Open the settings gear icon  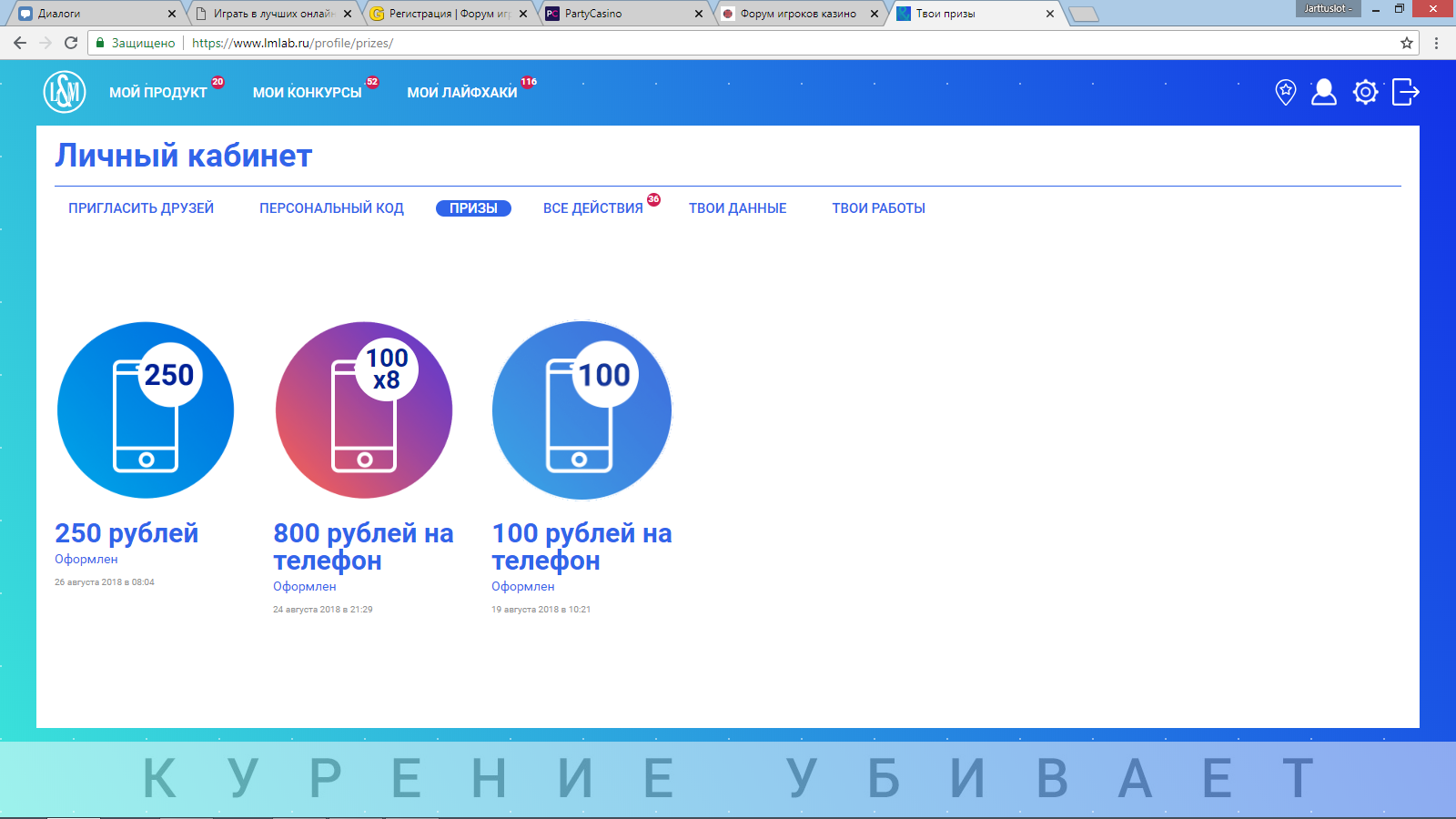pyautogui.click(x=1365, y=92)
